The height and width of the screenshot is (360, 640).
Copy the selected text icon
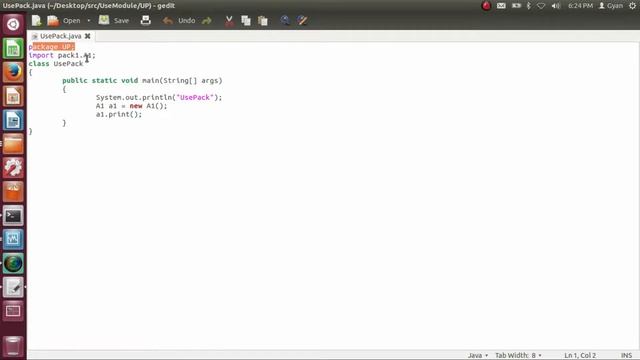tap(246, 20)
